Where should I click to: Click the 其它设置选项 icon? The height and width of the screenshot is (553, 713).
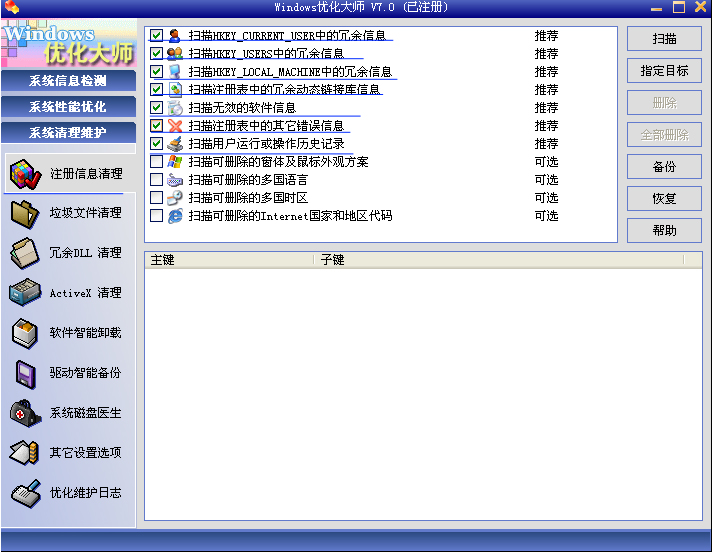[x=25, y=453]
